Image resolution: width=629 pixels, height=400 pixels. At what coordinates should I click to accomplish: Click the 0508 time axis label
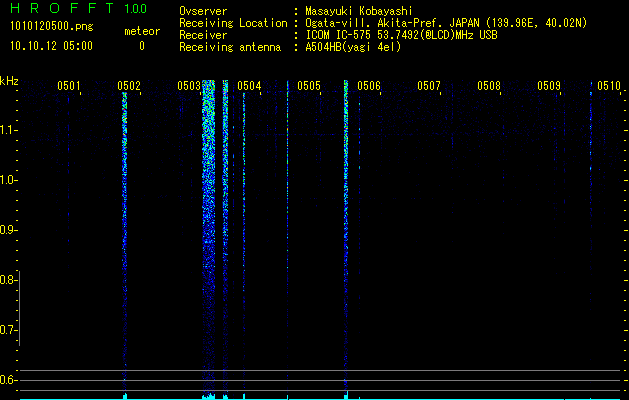489,86
